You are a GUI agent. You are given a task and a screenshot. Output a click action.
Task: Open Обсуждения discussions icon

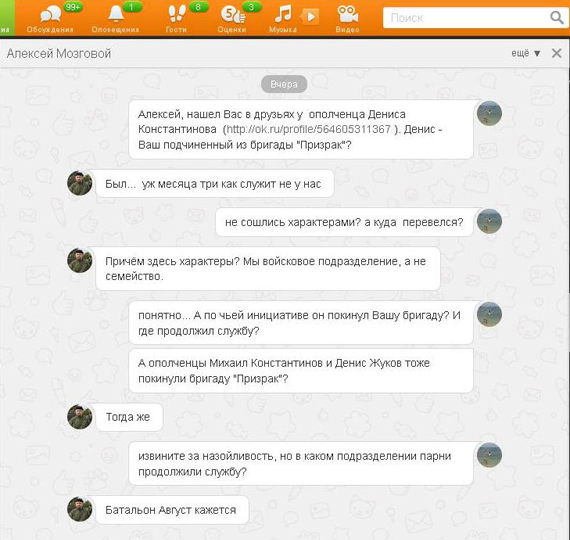point(50,15)
